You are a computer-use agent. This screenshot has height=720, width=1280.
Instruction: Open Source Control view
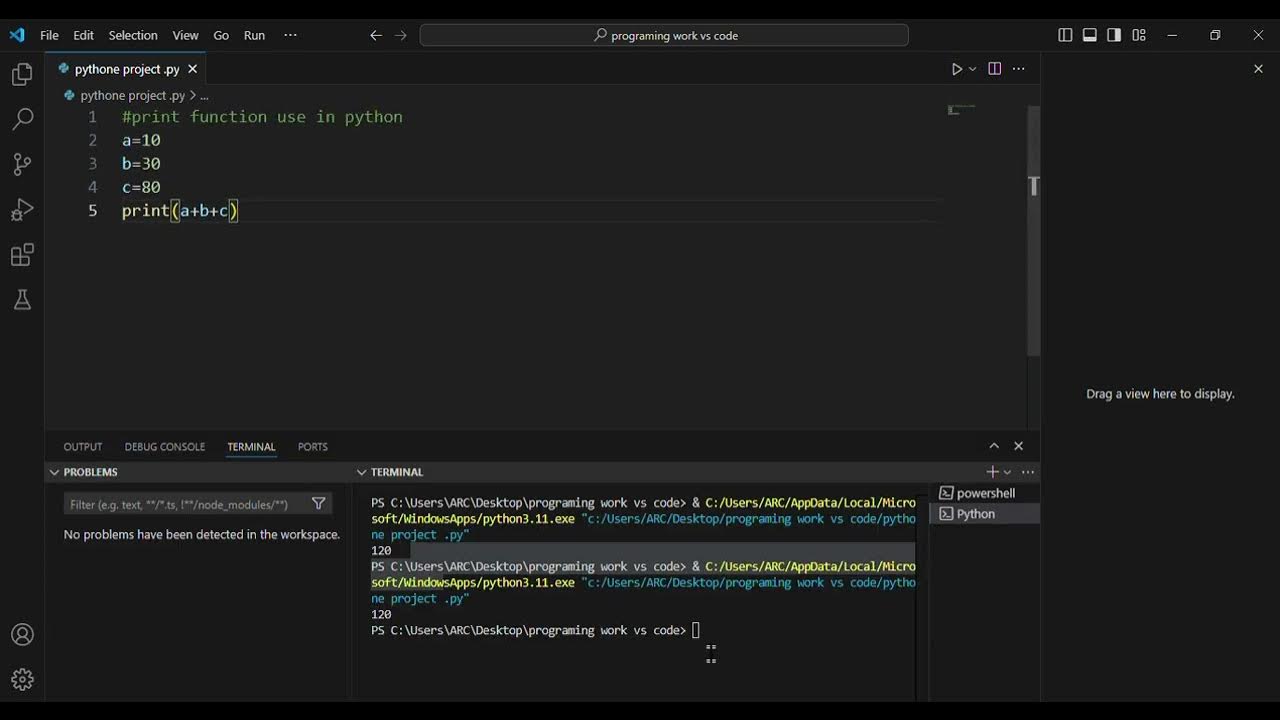(x=22, y=164)
